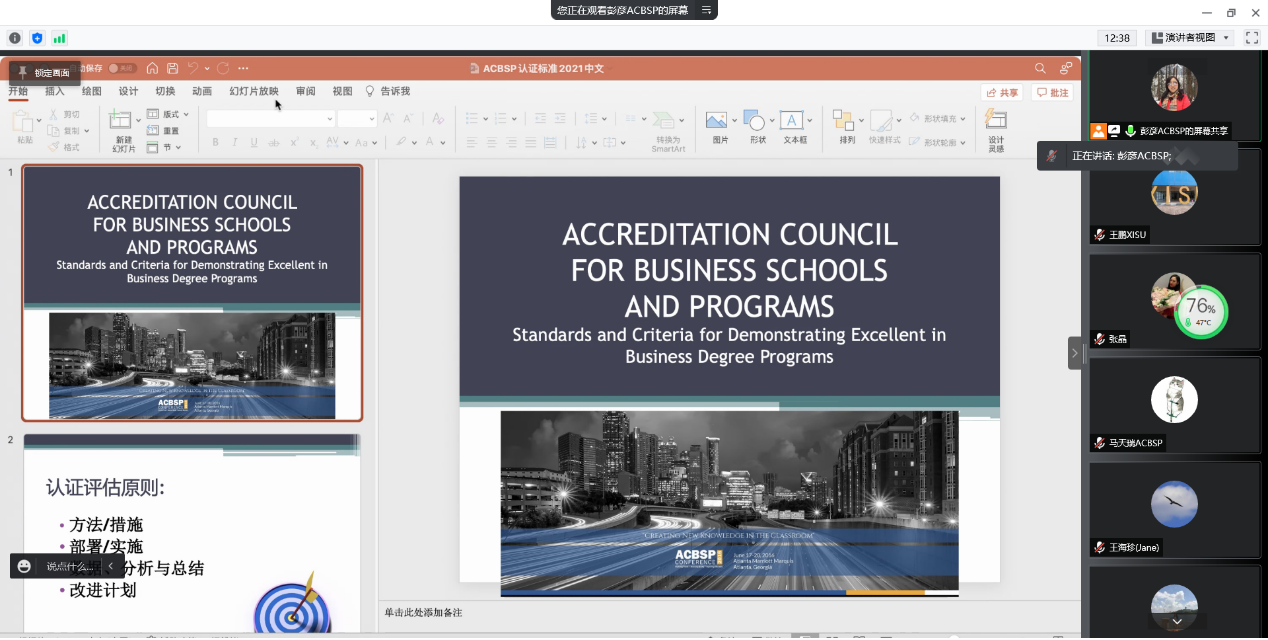Viewport: 1268px width, 640px height.
Task: Open the font name combo box
Action: tap(270, 118)
